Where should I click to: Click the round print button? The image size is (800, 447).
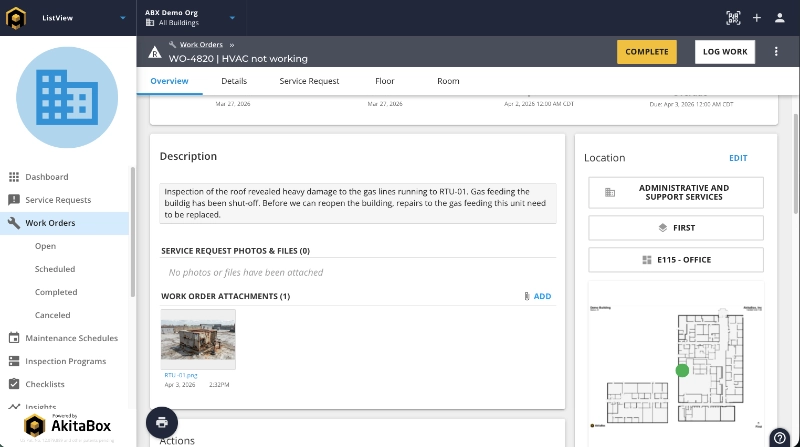(x=162, y=422)
